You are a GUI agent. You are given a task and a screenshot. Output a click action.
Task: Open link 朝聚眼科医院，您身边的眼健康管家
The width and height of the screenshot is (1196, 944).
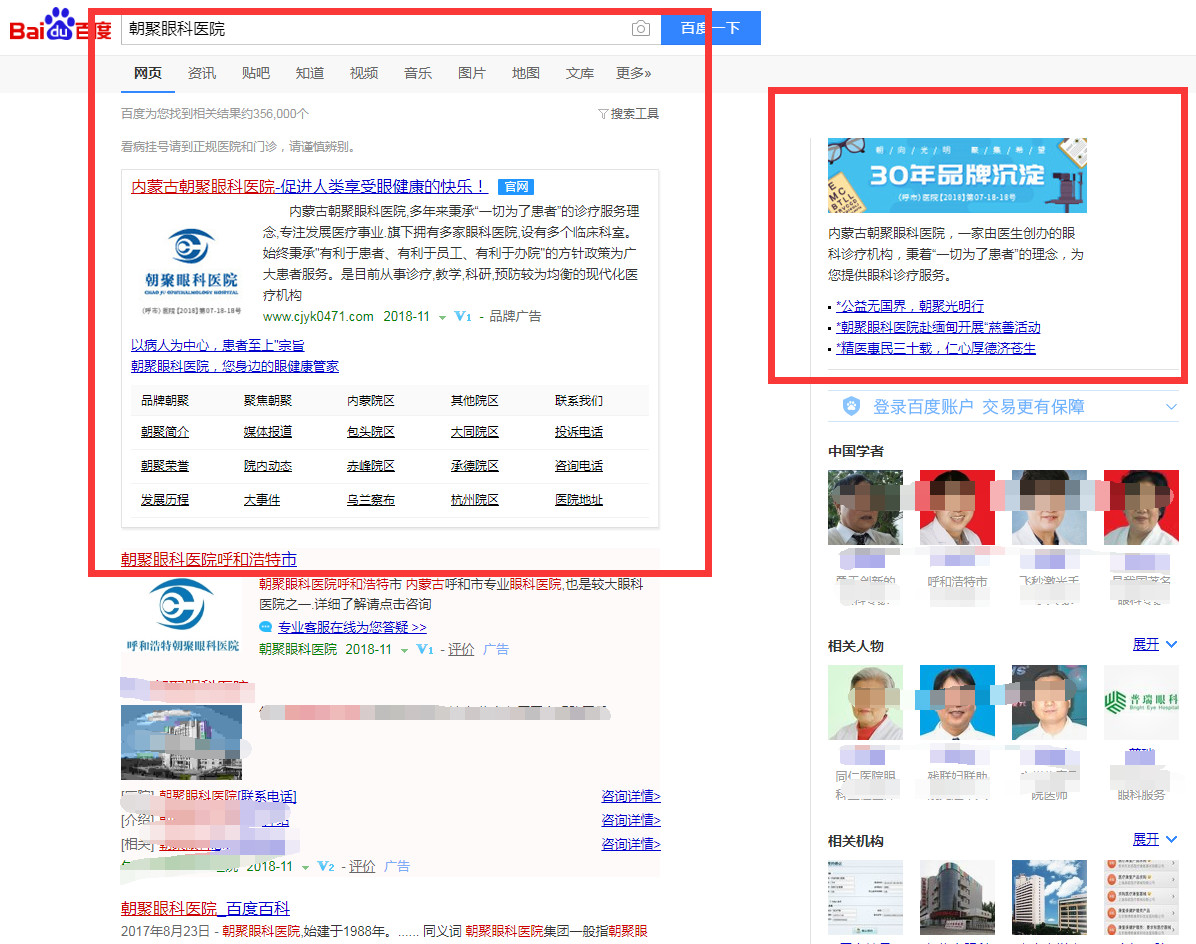235,366
